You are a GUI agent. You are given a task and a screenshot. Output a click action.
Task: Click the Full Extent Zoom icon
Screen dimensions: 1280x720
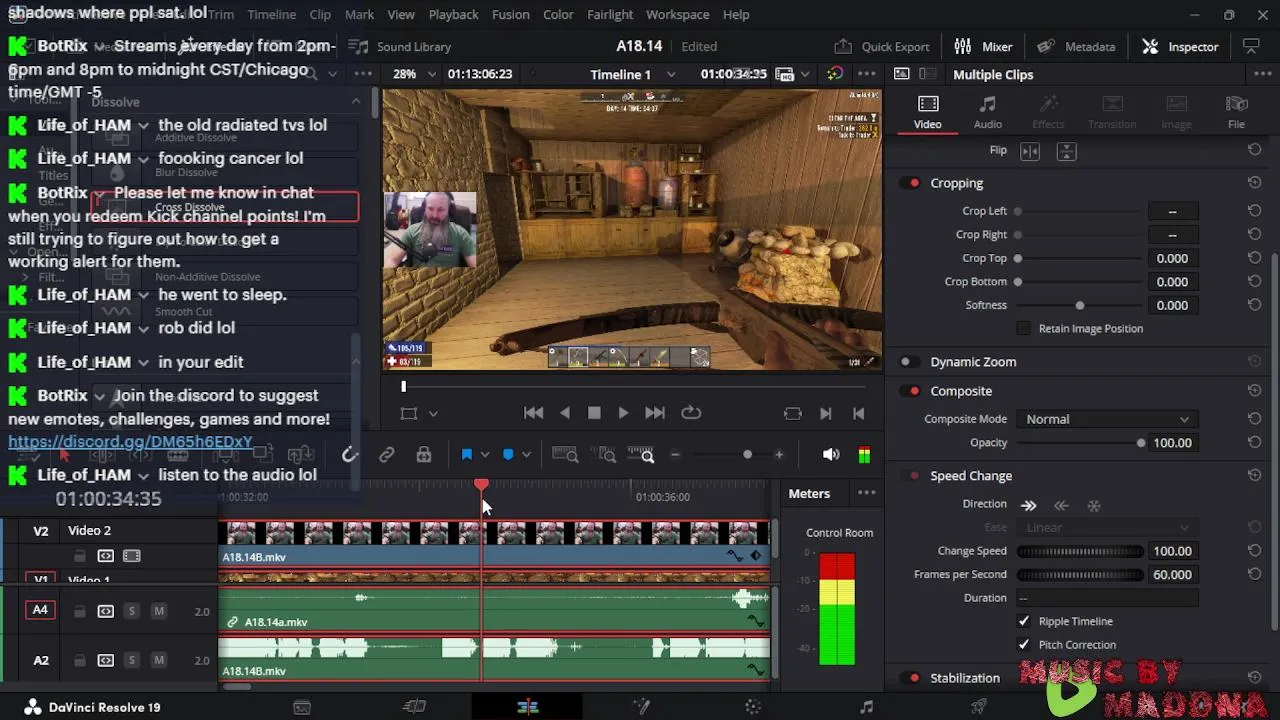(565, 455)
